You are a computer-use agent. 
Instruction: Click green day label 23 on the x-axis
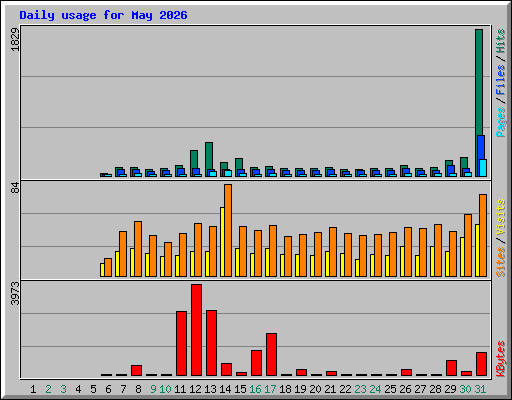(x=360, y=389)
